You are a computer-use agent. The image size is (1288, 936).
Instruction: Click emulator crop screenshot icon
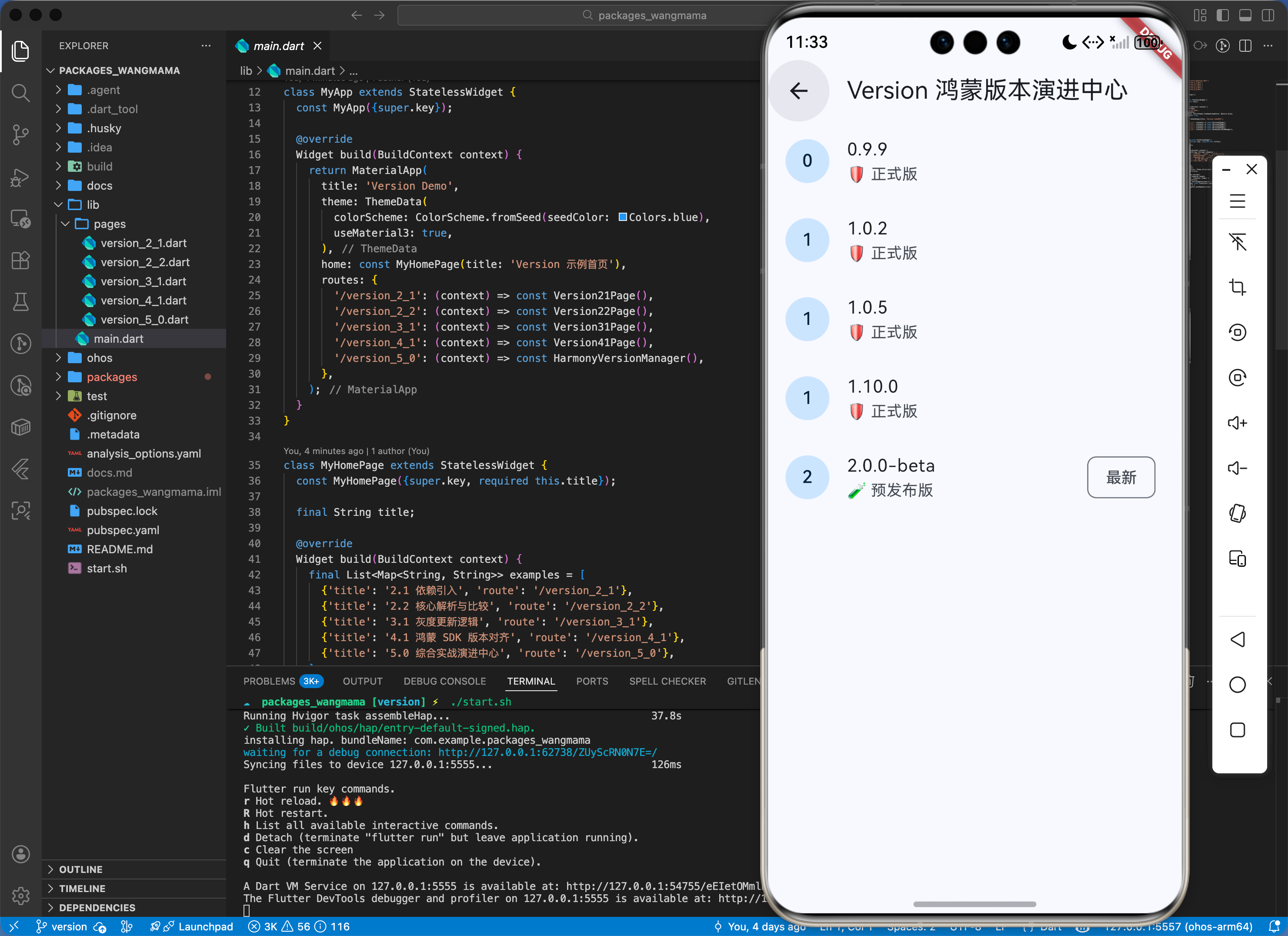[1237, 287]
